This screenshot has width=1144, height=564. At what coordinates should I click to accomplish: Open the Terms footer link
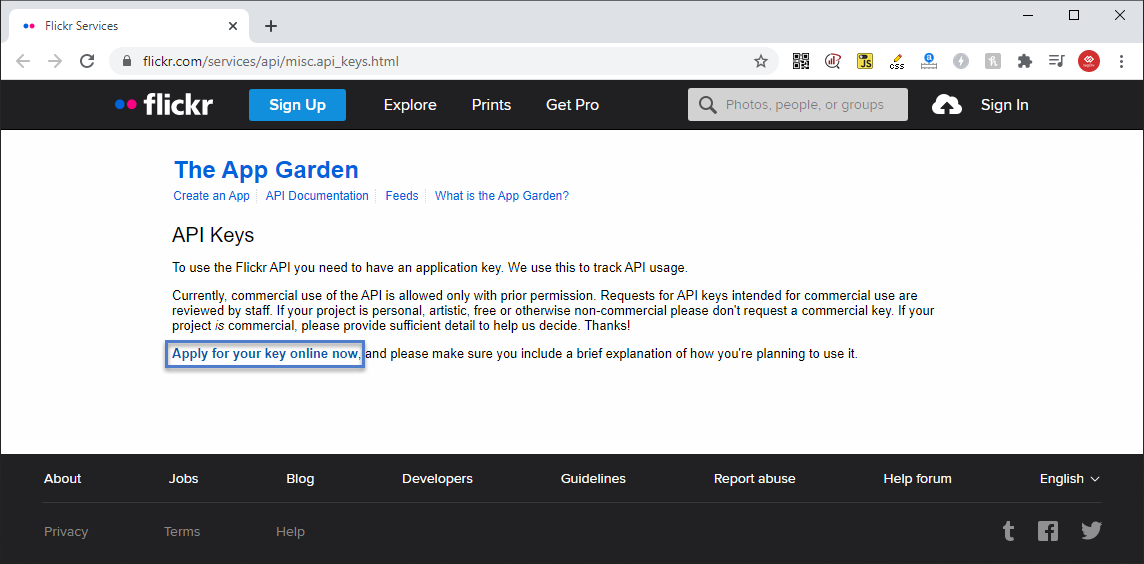tap(182, 531)
